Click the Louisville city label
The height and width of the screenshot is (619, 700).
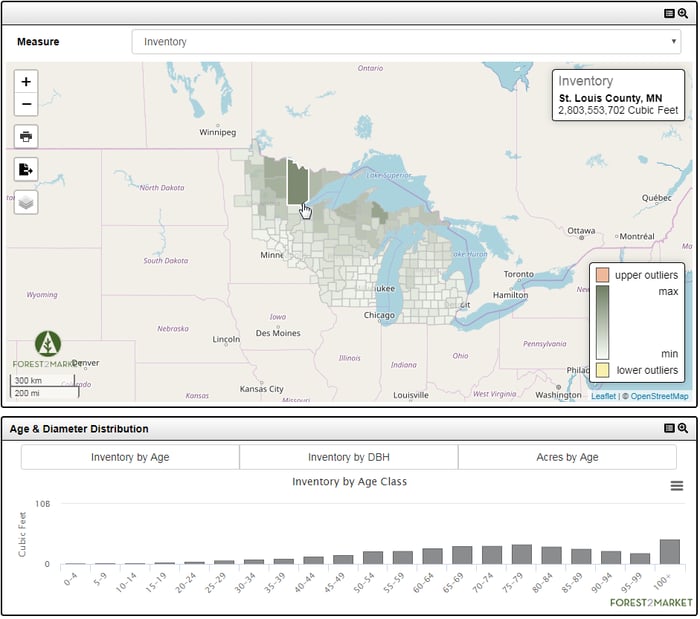[411, 395]
